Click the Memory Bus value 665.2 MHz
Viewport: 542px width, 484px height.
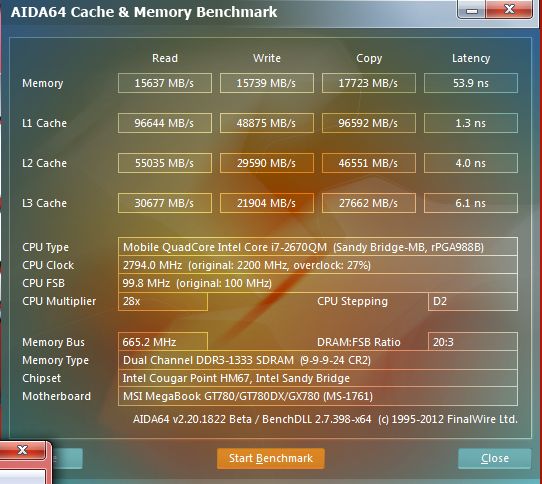[162, 342]
